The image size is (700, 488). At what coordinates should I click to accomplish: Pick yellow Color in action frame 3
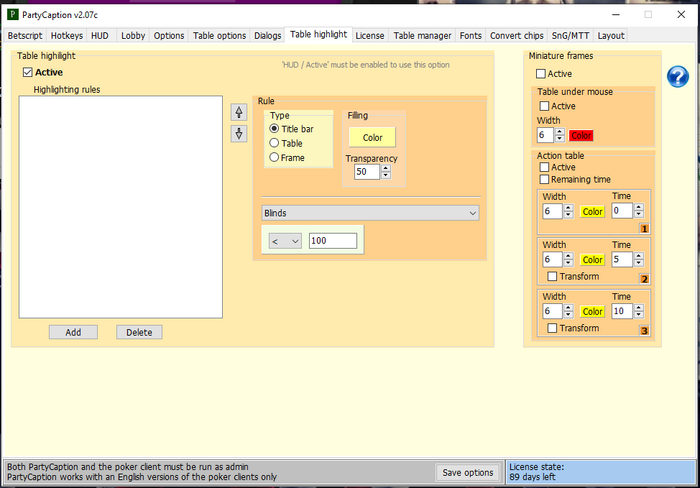[592, 312]
